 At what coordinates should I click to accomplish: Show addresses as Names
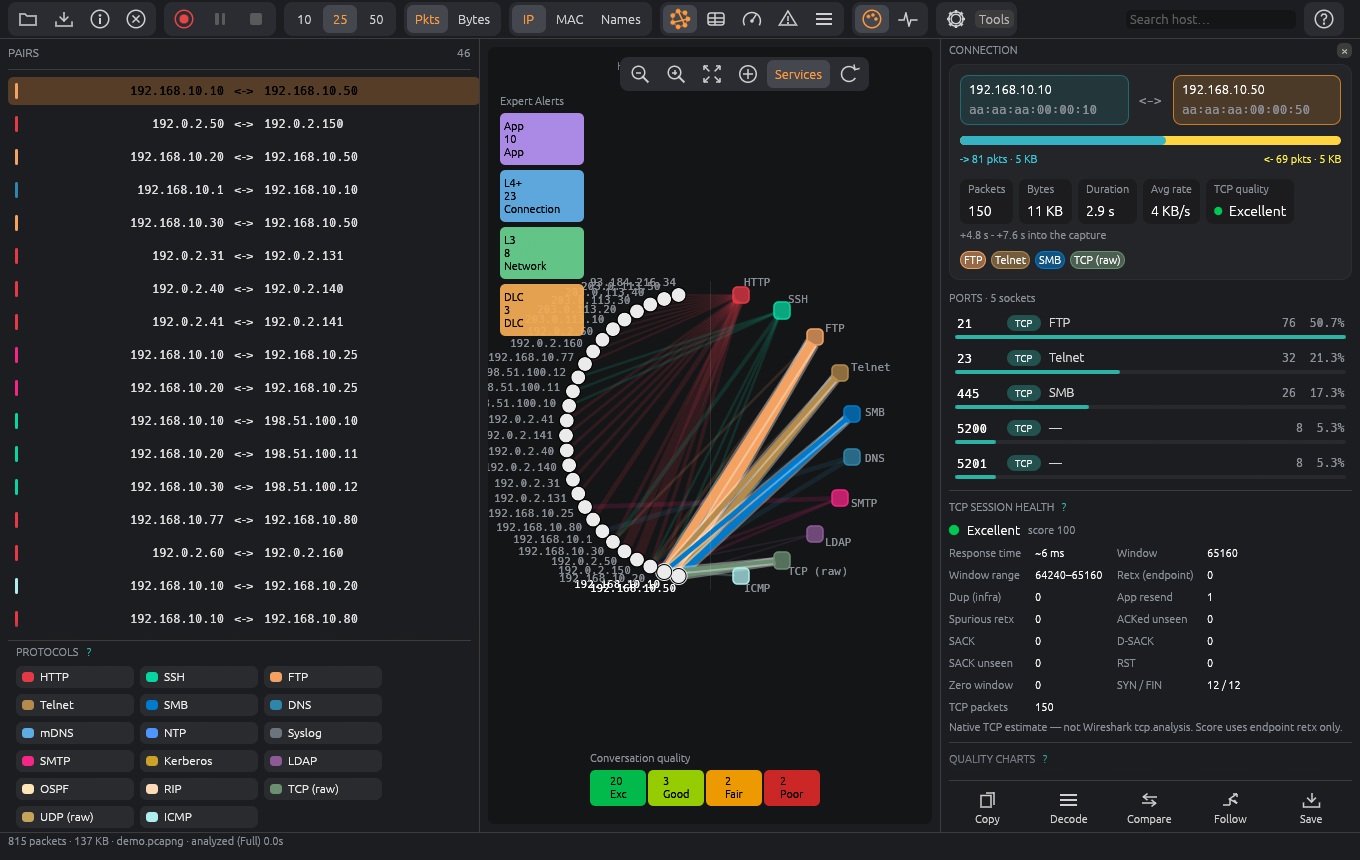point(621,19)
